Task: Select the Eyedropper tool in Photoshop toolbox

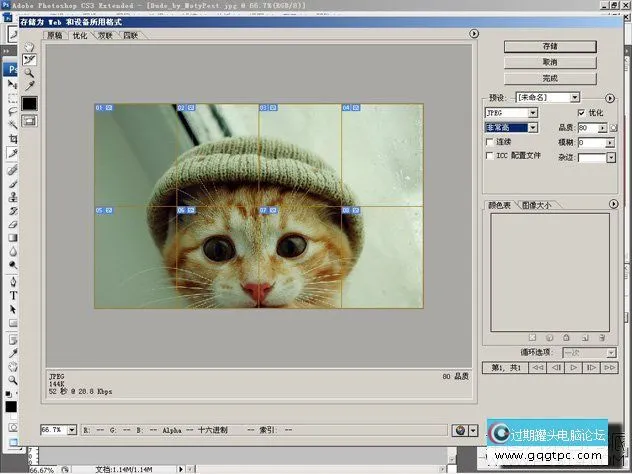Action: [x=12, y=353]
